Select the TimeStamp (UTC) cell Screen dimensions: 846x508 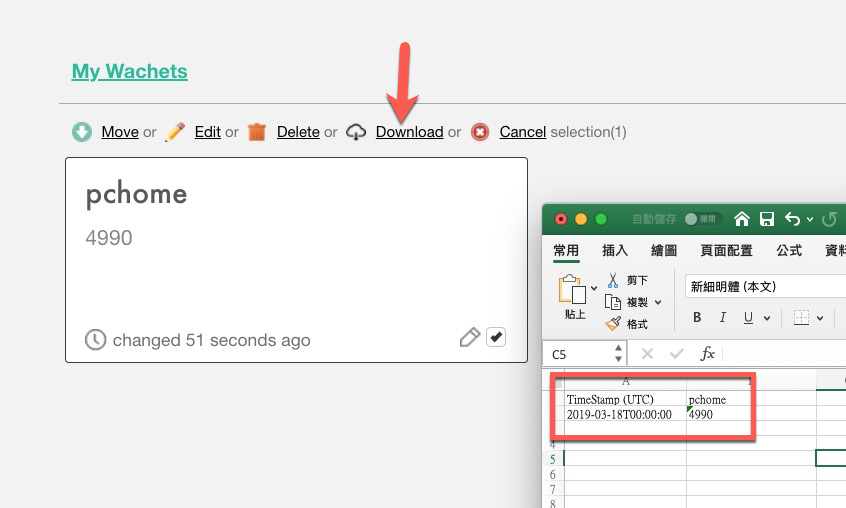(625, 399)
